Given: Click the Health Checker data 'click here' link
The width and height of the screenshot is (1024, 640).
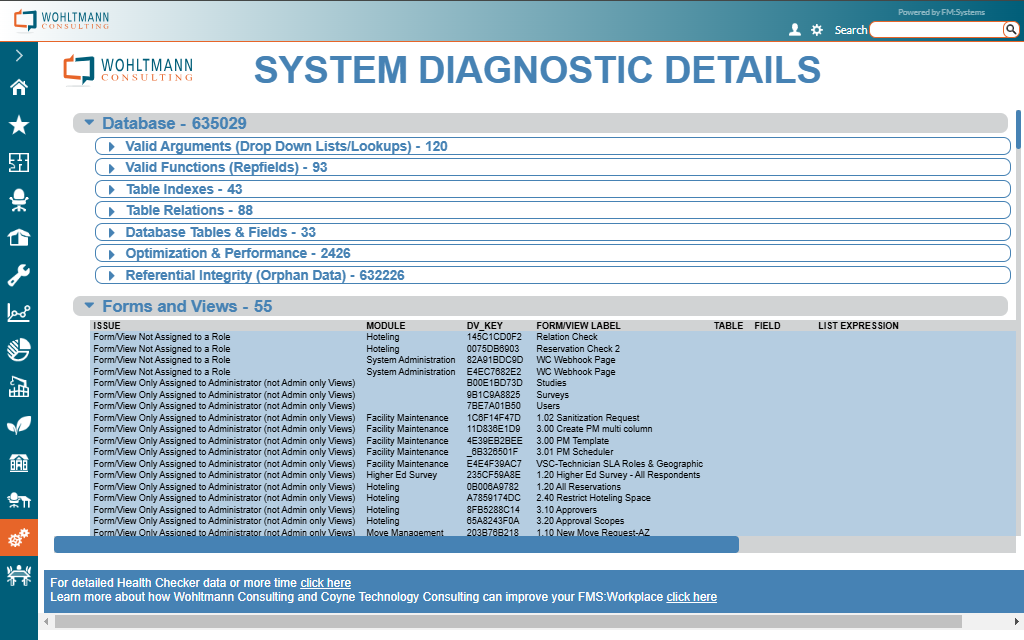Looking at the screenshot, I should click(325, 583).
